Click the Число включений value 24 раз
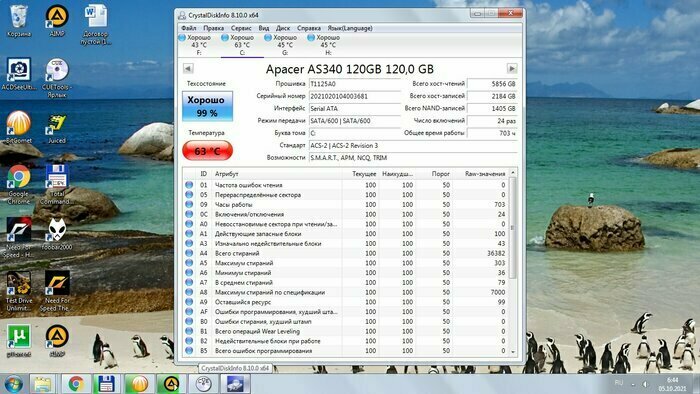Viewport: 700px width, 394px height. pyautogui.click(x=492, y=120)
